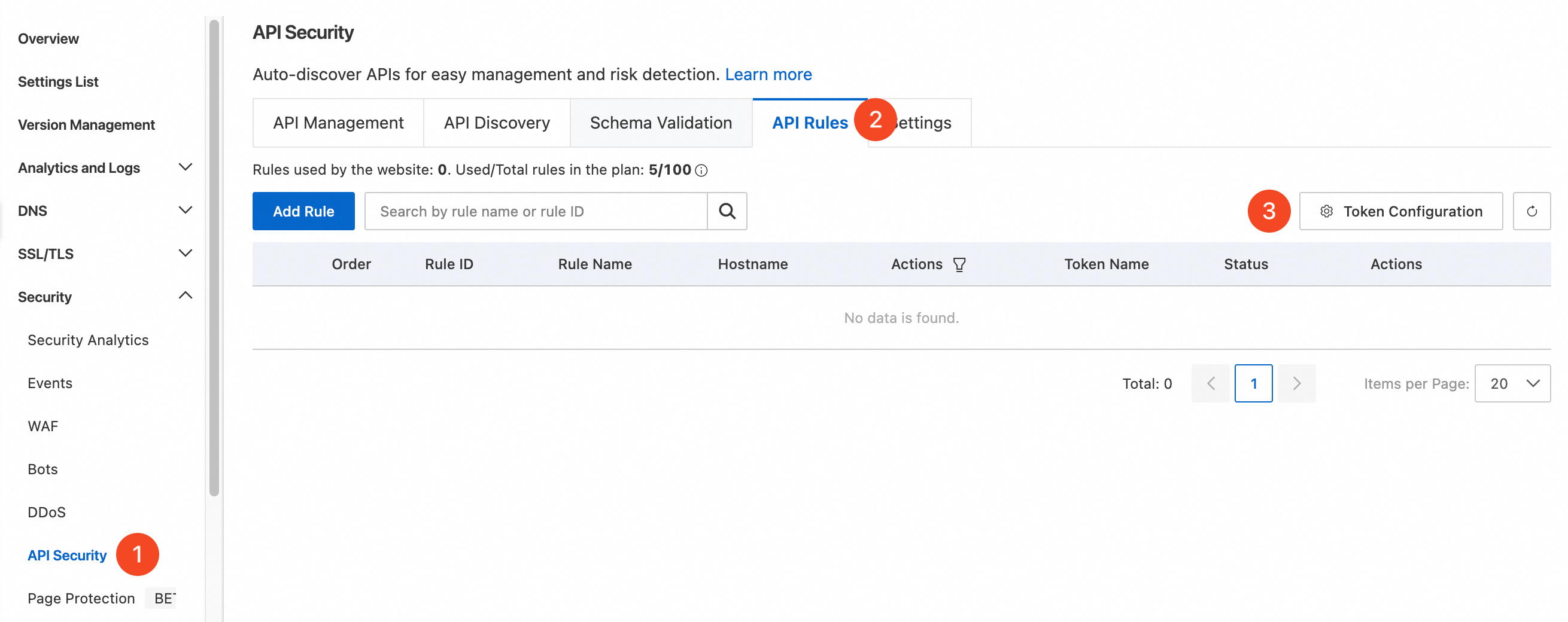Go to the next page arrow
This screenshot has height=622, width=1568.
tap(1296, 383)
